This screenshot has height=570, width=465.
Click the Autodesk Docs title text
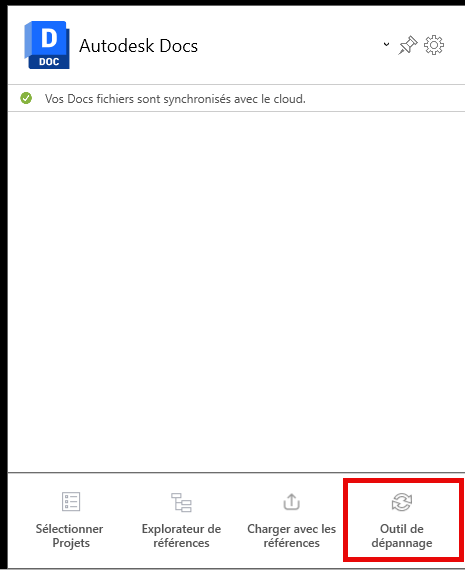(139, 46)
